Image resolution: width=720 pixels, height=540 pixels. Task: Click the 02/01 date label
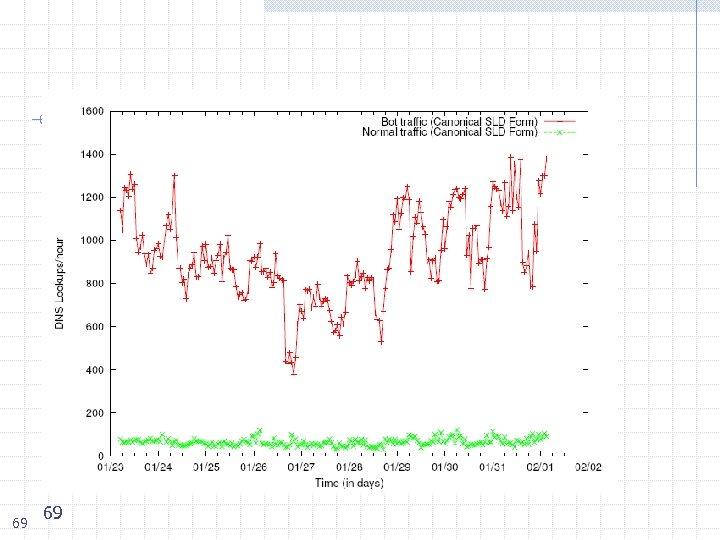click(540, 467)
